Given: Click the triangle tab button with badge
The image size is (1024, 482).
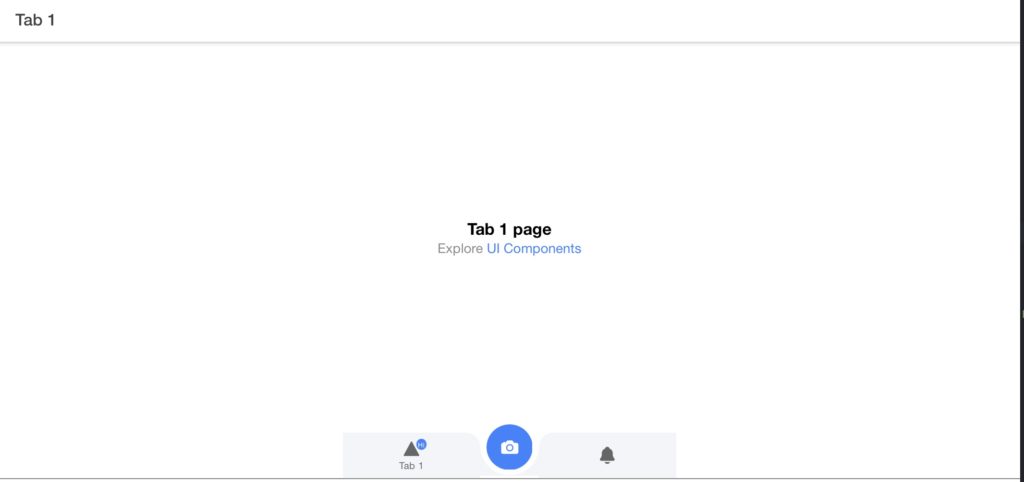Looking at the screenshot, I should (411, 455).
